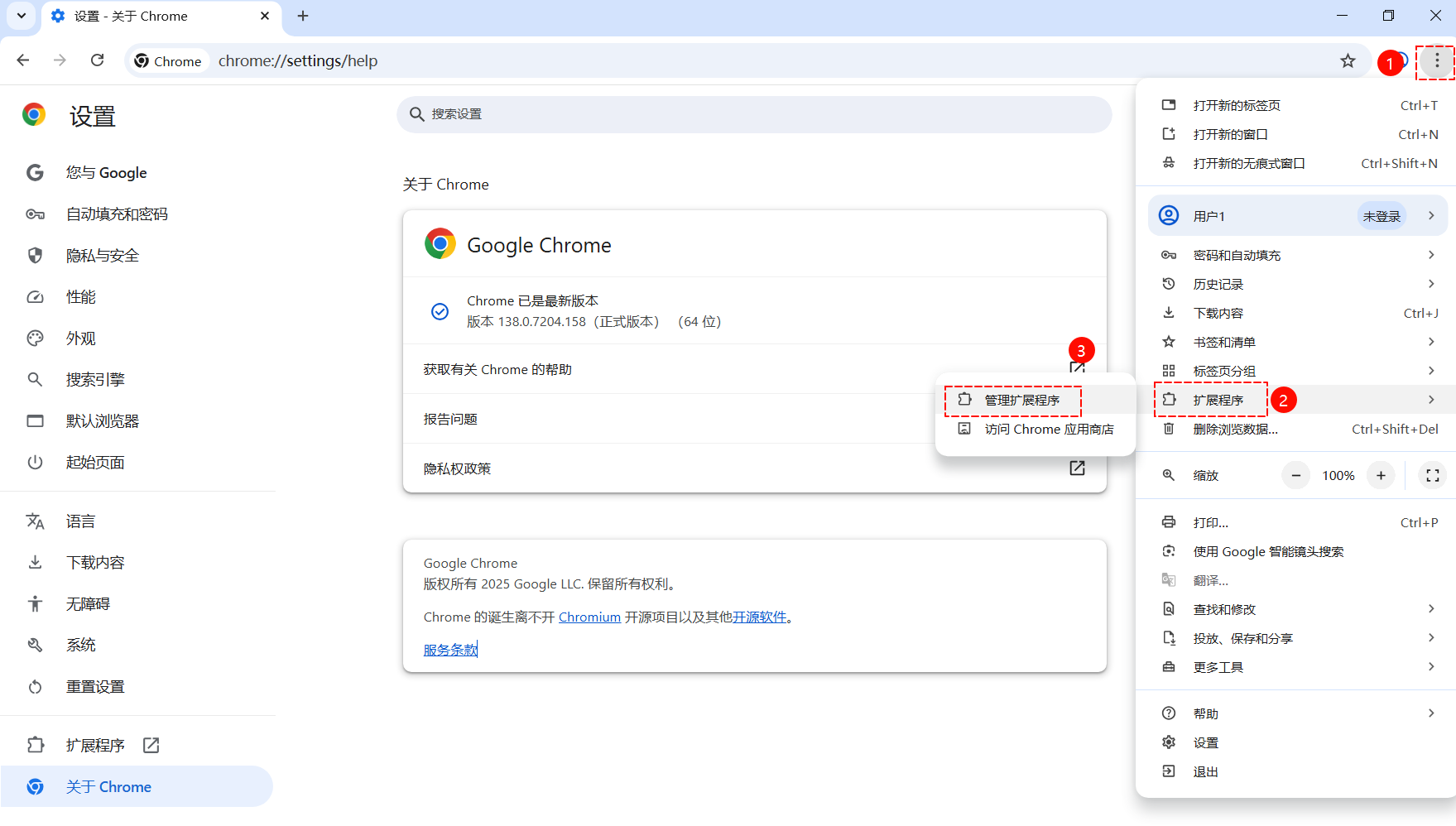The image size is (1456, 826).
Task: Click the 起始页面 power icon
Action: pos(35,462)
